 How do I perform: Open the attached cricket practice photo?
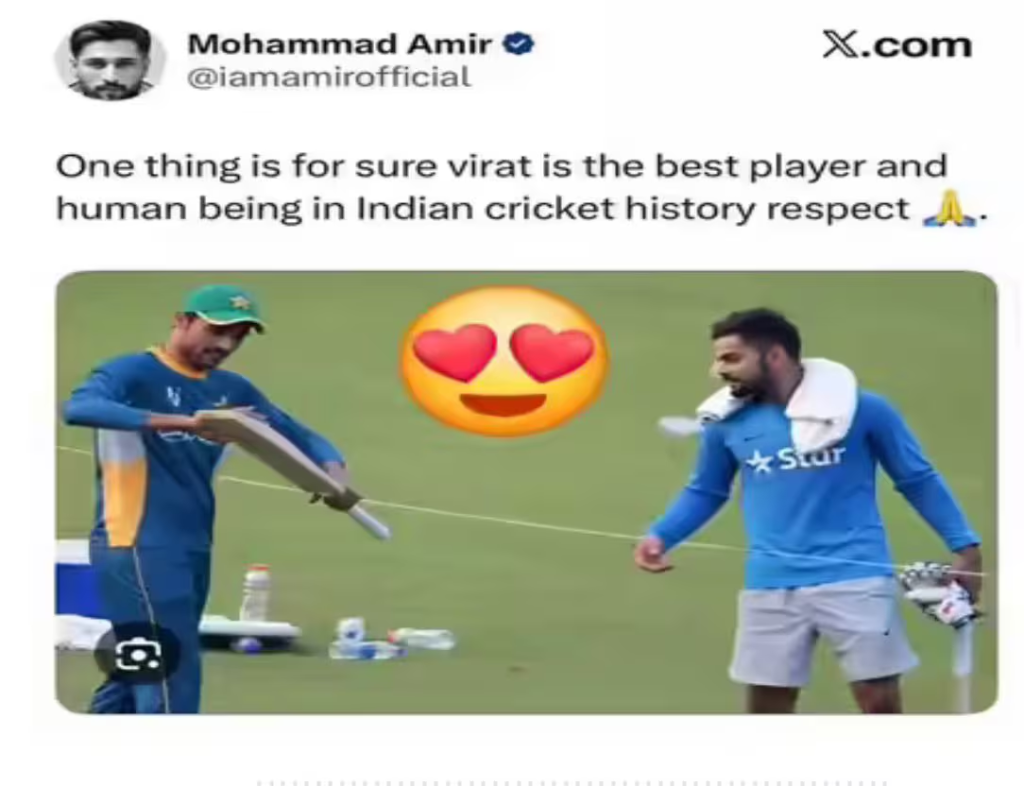pos(526,492)
